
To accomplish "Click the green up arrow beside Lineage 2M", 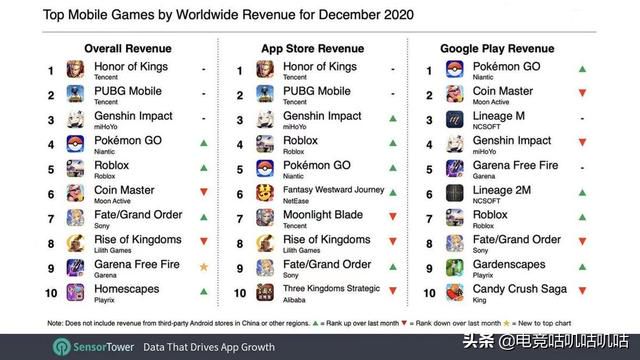I will click(x=582, y=192).
